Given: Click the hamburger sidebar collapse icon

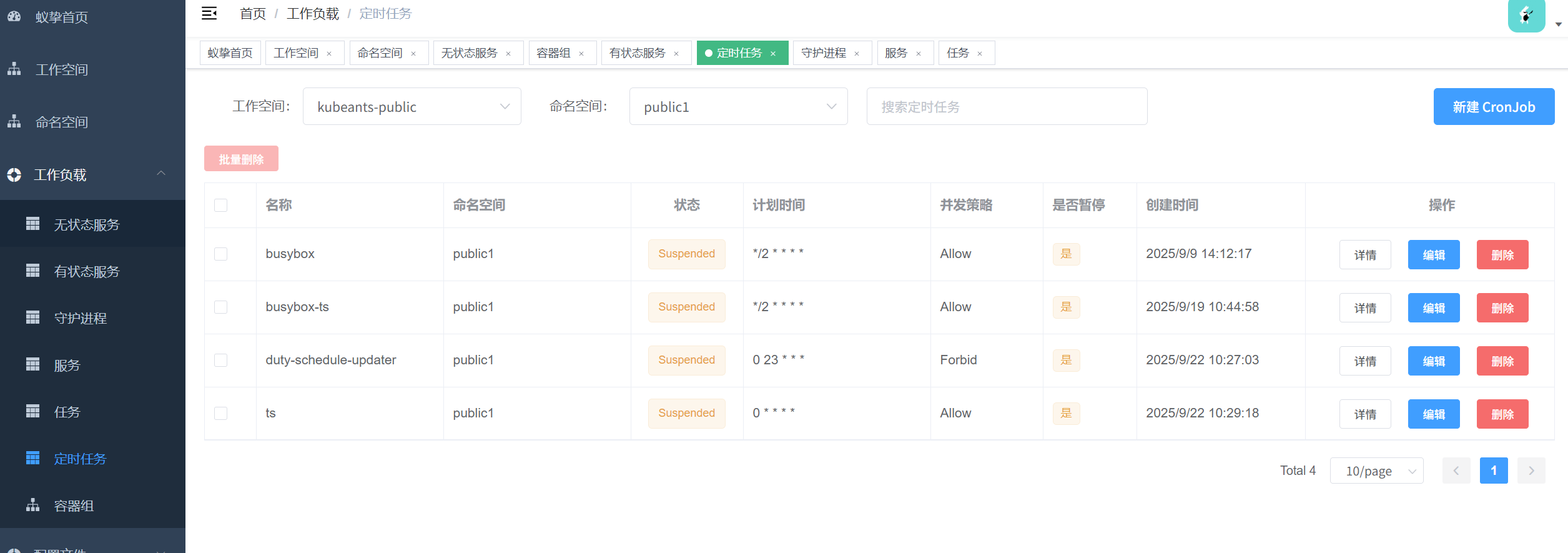Looking at the screenshot, I should click(209, 13).
